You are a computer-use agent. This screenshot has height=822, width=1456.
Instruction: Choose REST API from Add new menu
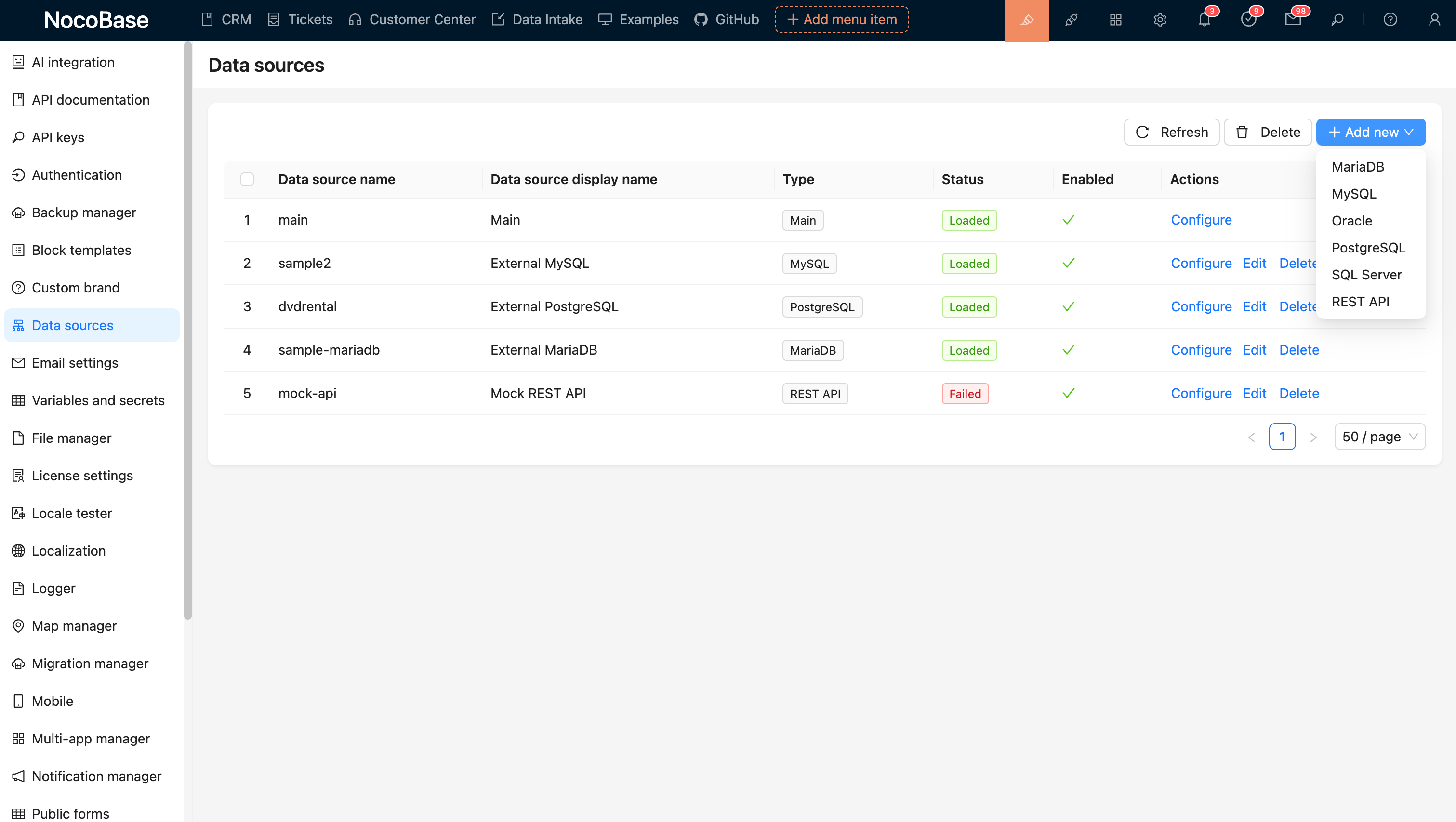click(x=1371, y=302)
